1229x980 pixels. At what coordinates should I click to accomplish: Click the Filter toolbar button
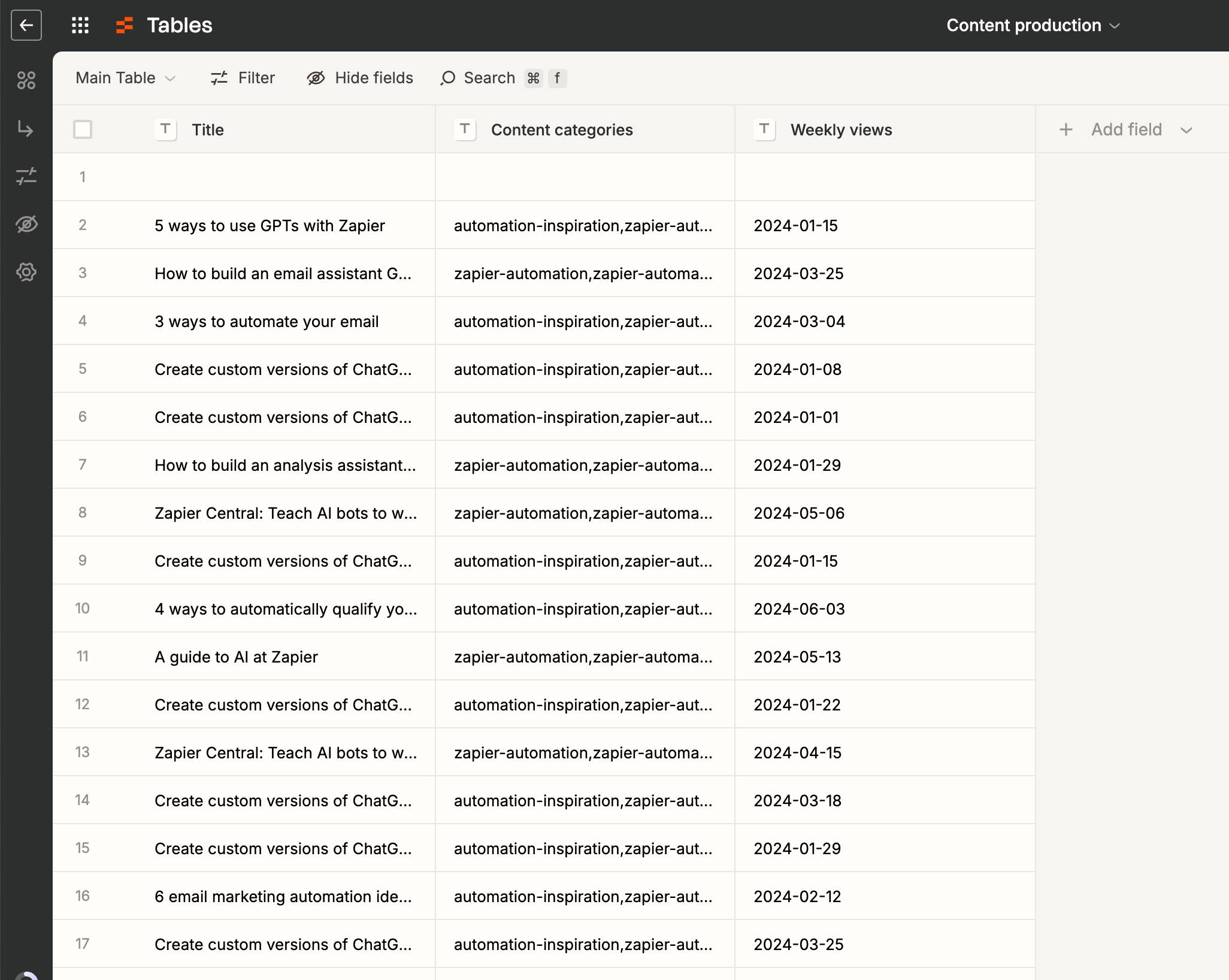[x=243, y=78]
